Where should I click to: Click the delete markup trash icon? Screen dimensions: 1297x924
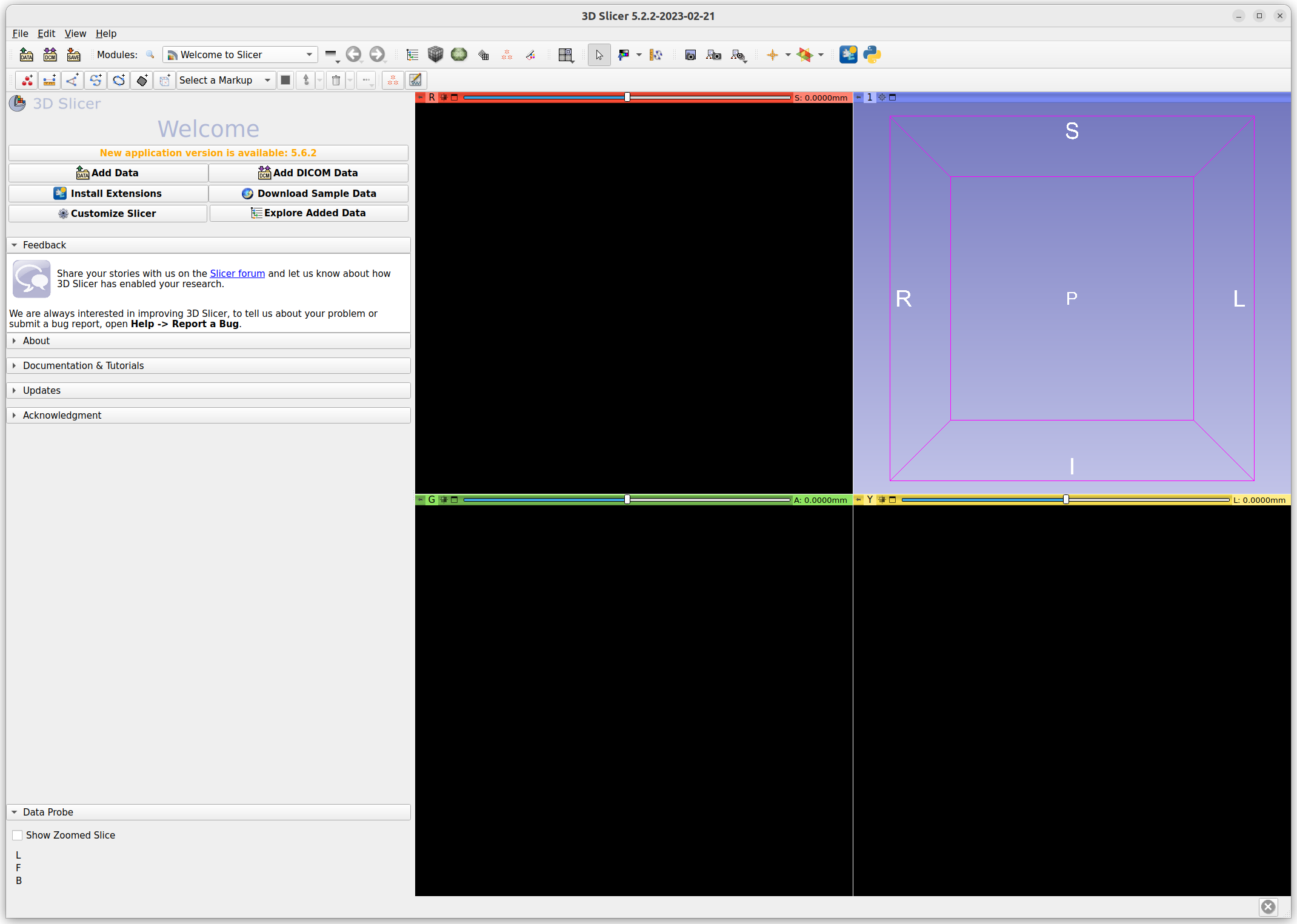pos(336,80)
